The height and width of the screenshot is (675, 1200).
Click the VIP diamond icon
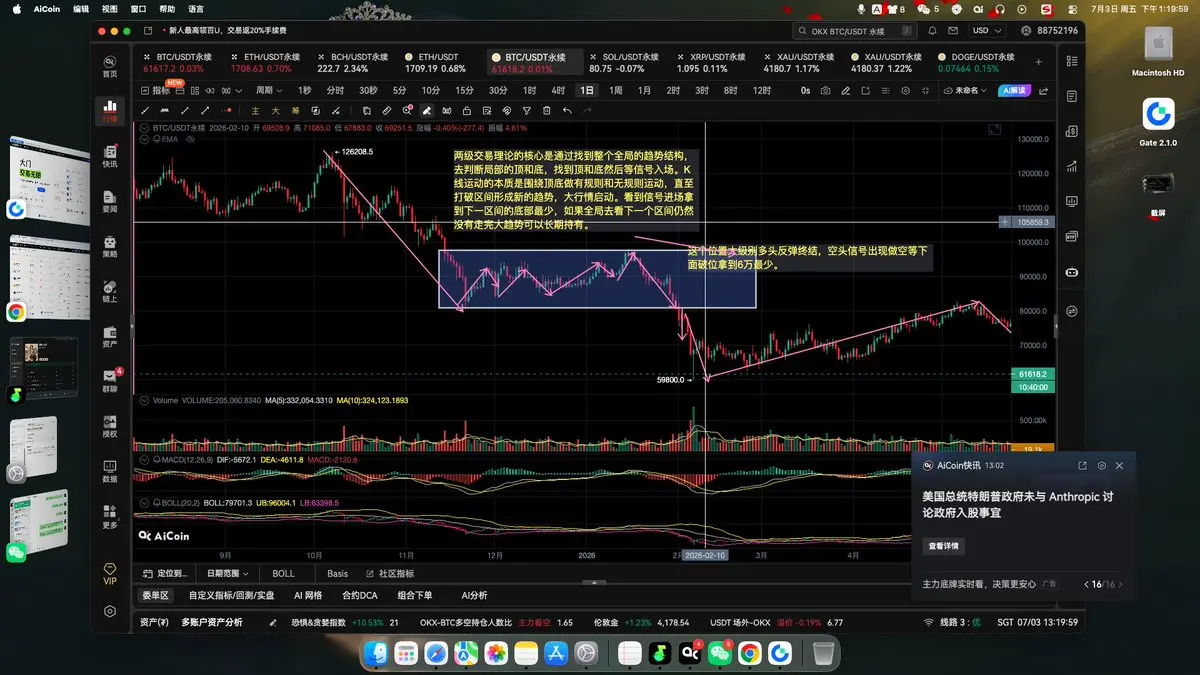110,572
